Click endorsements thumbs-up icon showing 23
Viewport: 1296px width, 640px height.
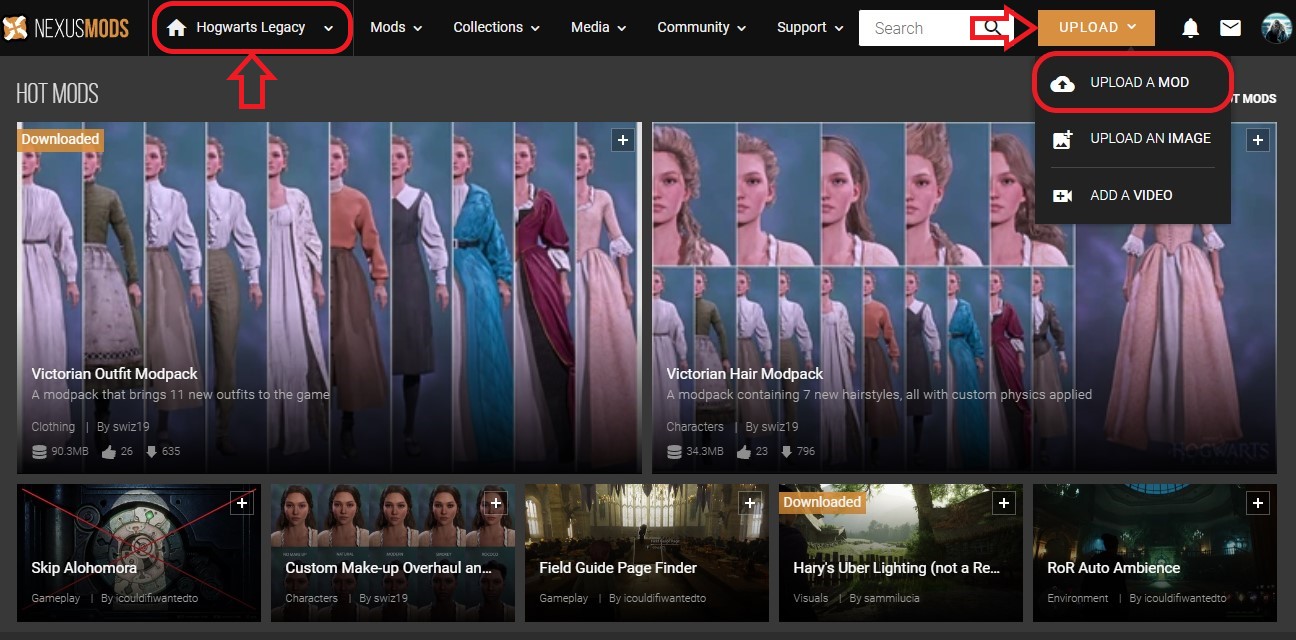pyautogui.click(x=743, y=451)
